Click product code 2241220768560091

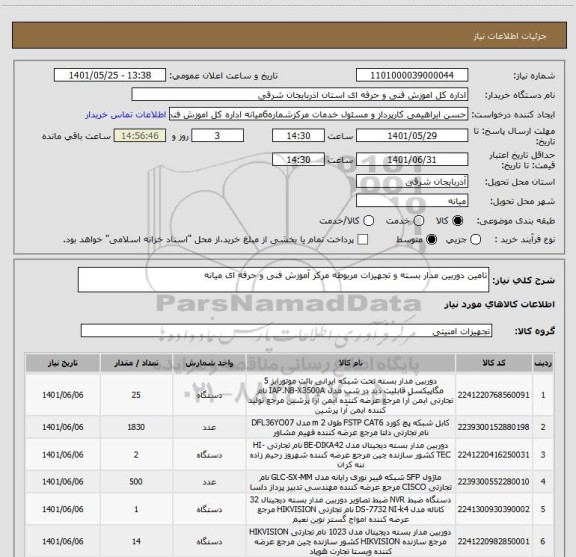494,395
